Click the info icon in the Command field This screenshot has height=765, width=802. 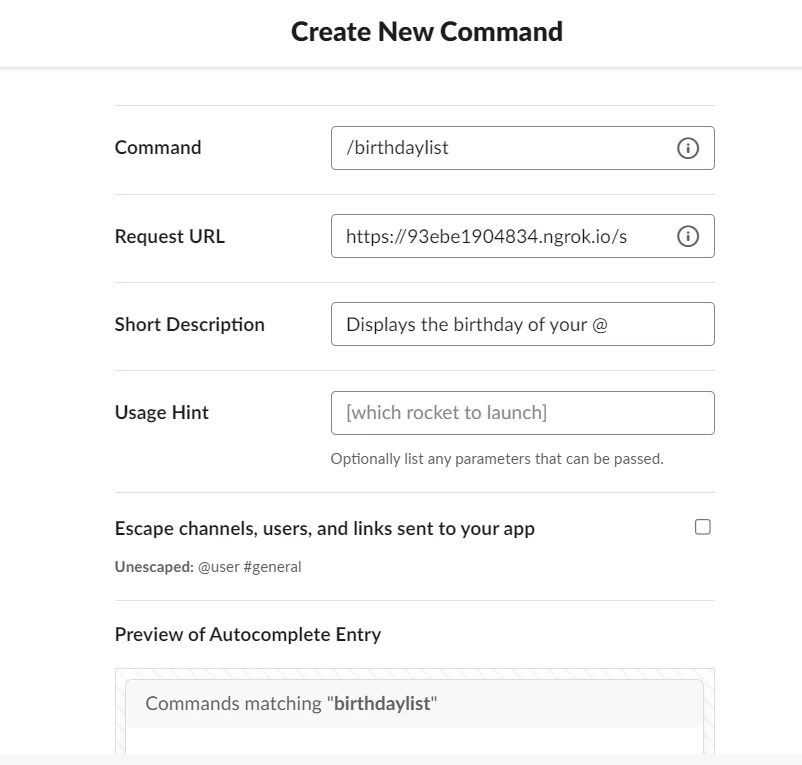pos(688,148)
